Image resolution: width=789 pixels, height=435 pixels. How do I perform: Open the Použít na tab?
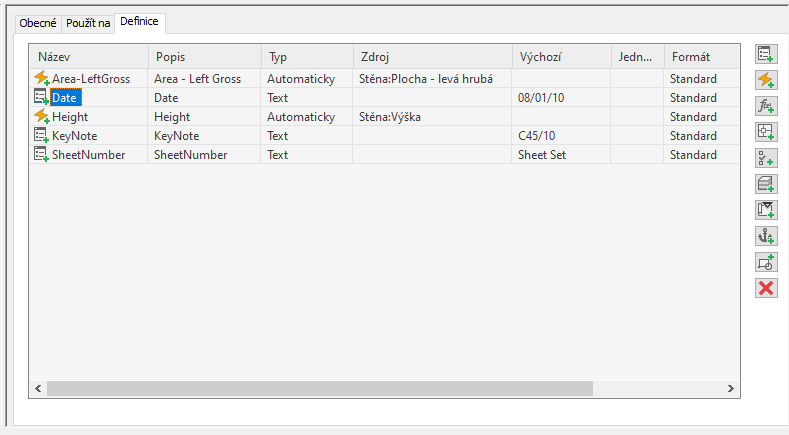[88, 23]
